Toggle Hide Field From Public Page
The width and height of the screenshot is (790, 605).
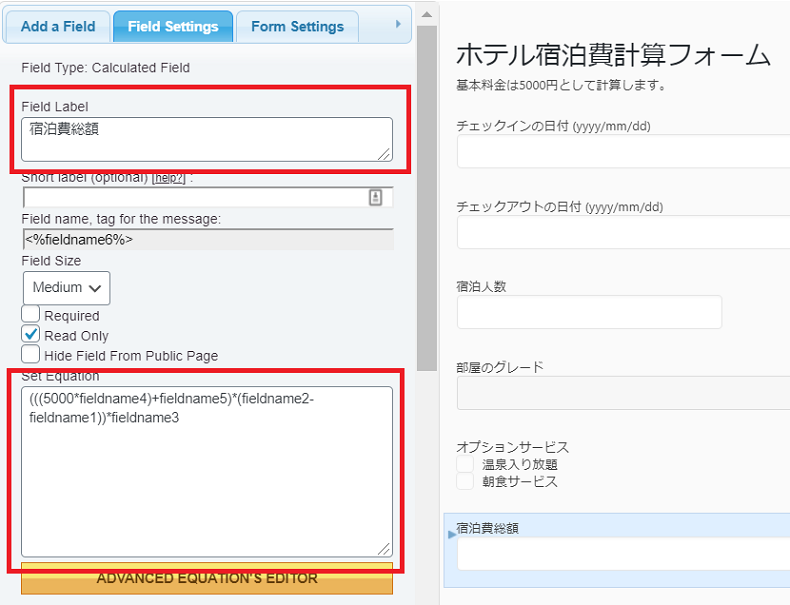point(31,354)
